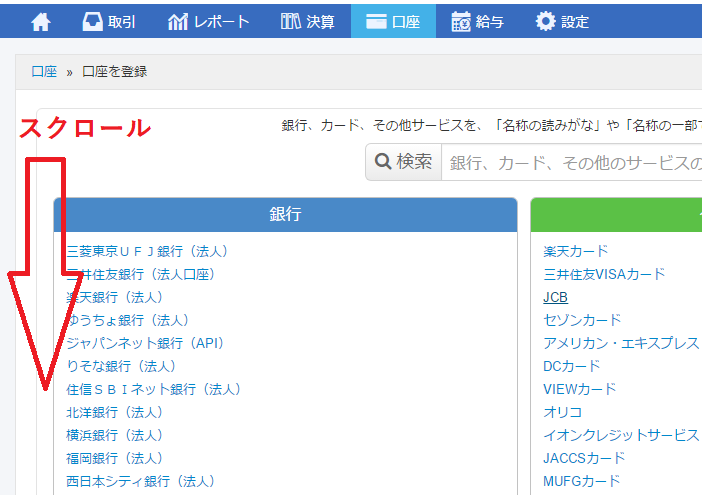The image size is (702, 495).
Task: Go to the home icon in navigation bar
Action: click(x=41, y=21)
